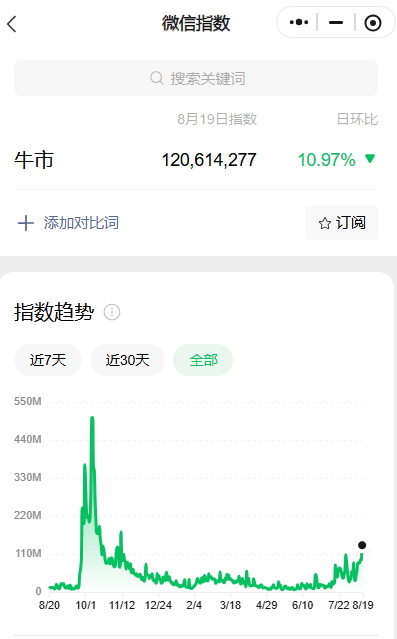Click the 微信指数 page title
Screen dimensions: 397x639
[196, 23]
